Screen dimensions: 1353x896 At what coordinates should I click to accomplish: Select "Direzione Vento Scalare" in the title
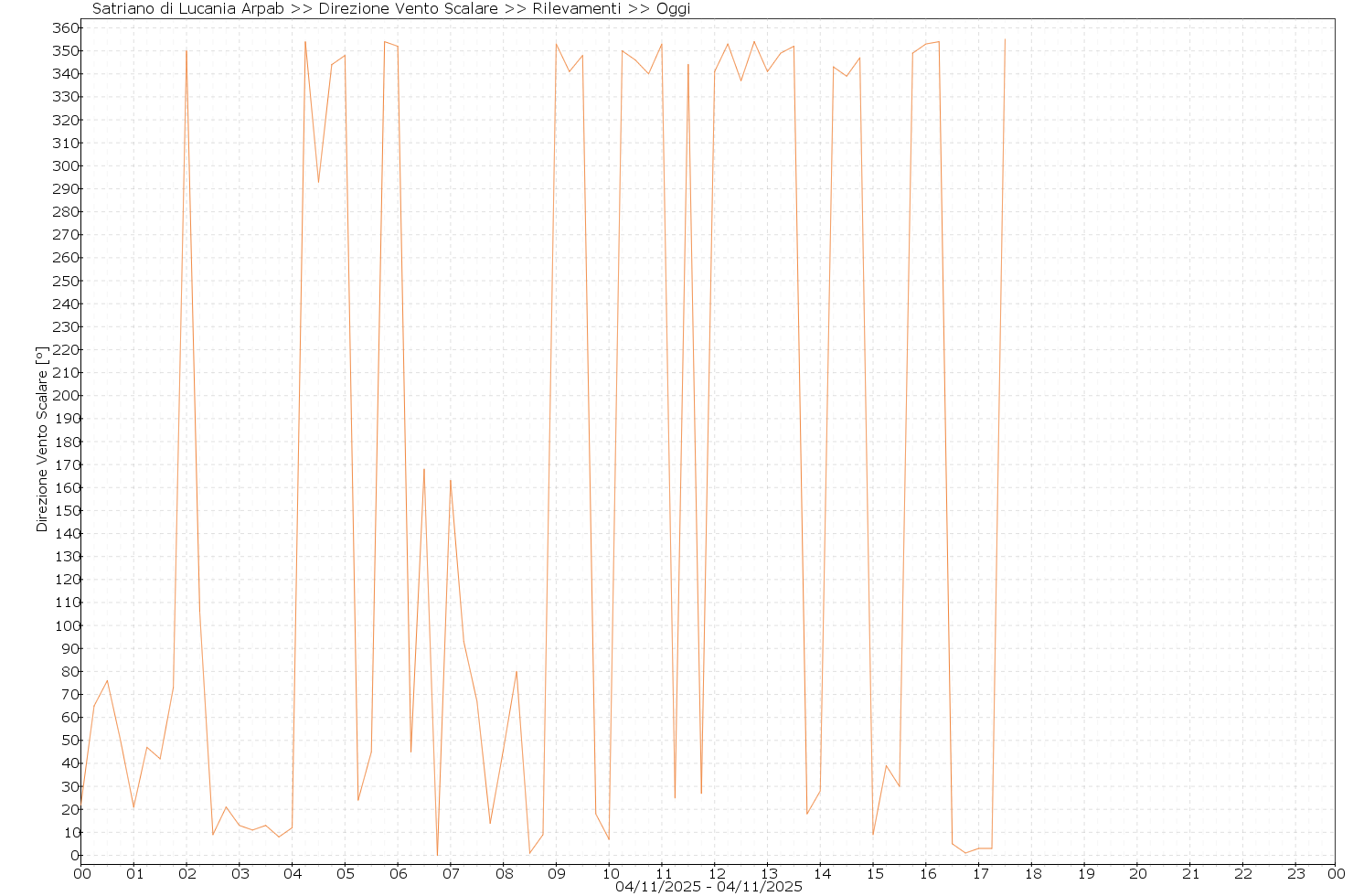click(x=408, y=9)
